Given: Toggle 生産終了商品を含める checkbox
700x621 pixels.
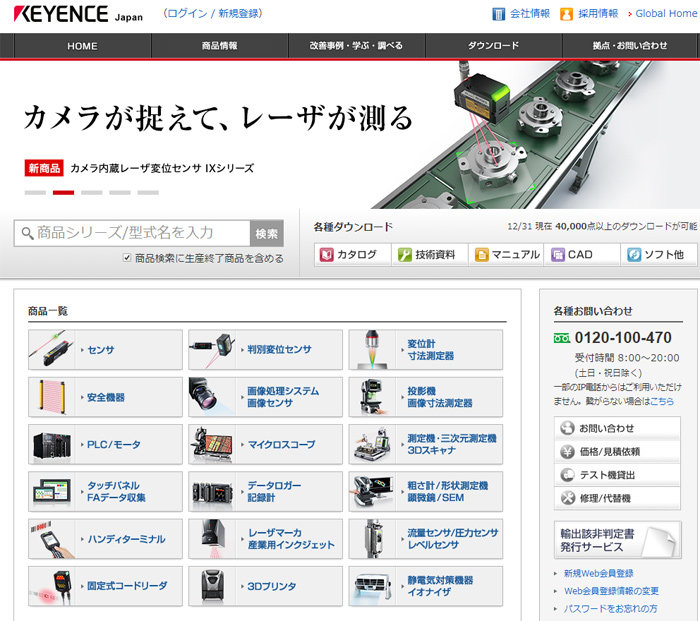Looking at the screenshot, I should (127, 258).
